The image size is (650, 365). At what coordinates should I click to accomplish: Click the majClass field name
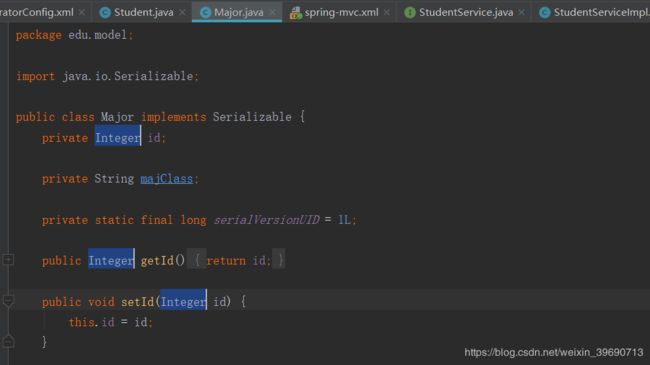[x=167, y=179]
